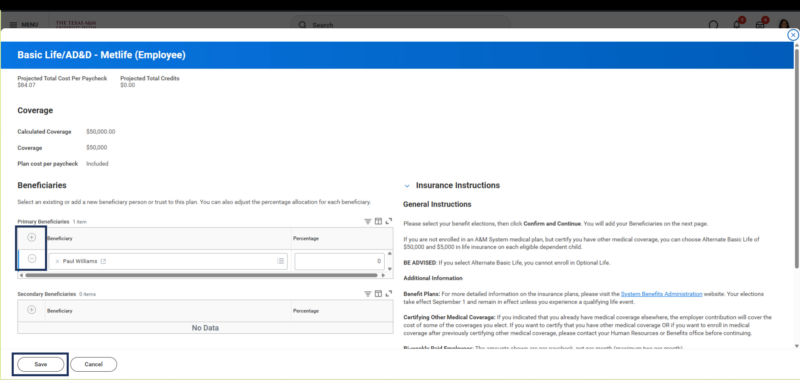Open the main MENU in header

[x=23, y=24]
